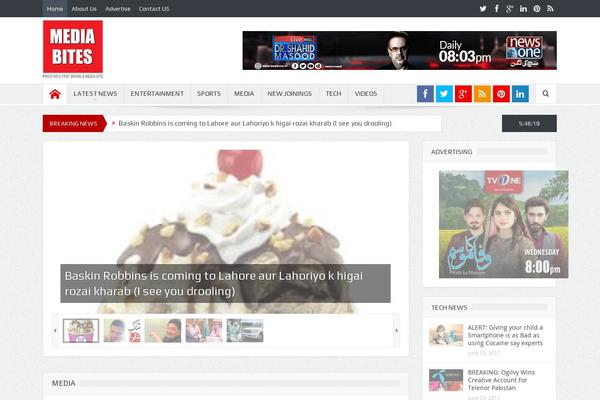Click the red home icon in navbar
The image size is (600, 400).
point(55,94)
